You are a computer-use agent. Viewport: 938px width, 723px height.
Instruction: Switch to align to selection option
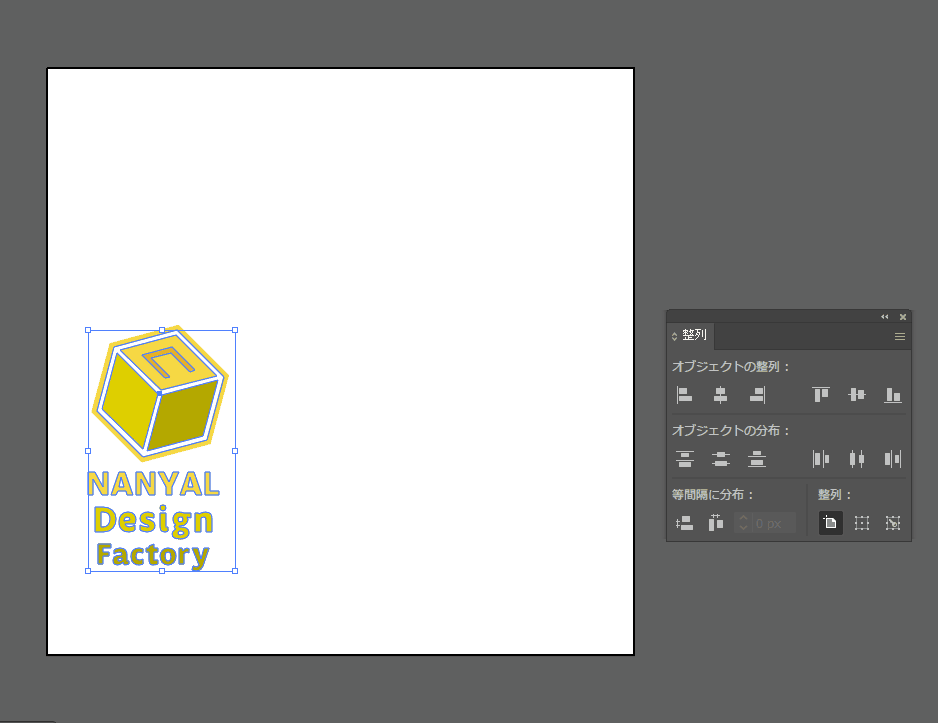[x=862, y=523]
